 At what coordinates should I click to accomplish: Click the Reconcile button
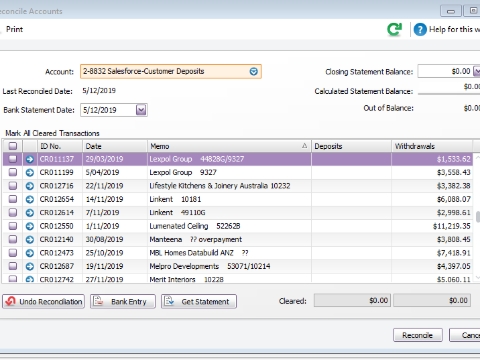click(x=418, y=335)
